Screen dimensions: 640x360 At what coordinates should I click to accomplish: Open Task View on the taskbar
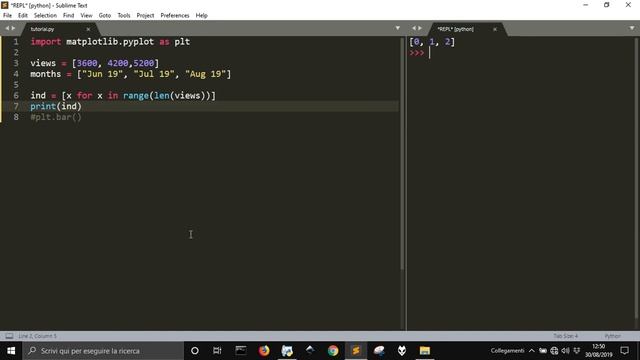(x=217, y=351)
